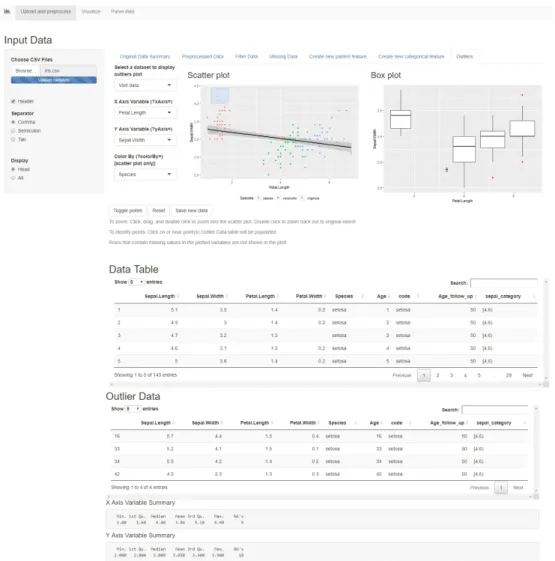Select Comma separator radio button
The width and height of the screenshot is (555, 561).
pyautogui.click(x=13, y=122)
